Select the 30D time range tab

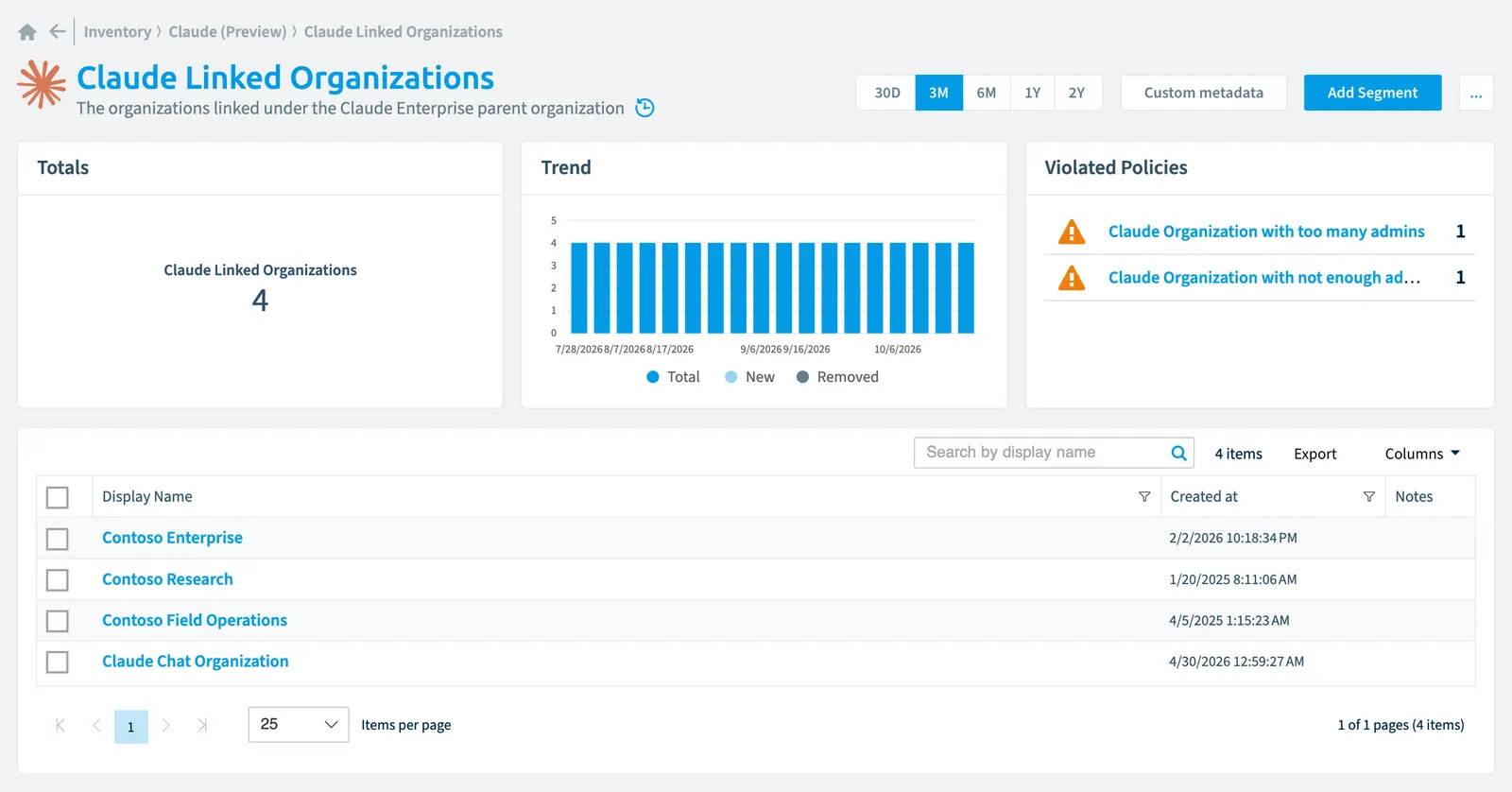point(886,93)
